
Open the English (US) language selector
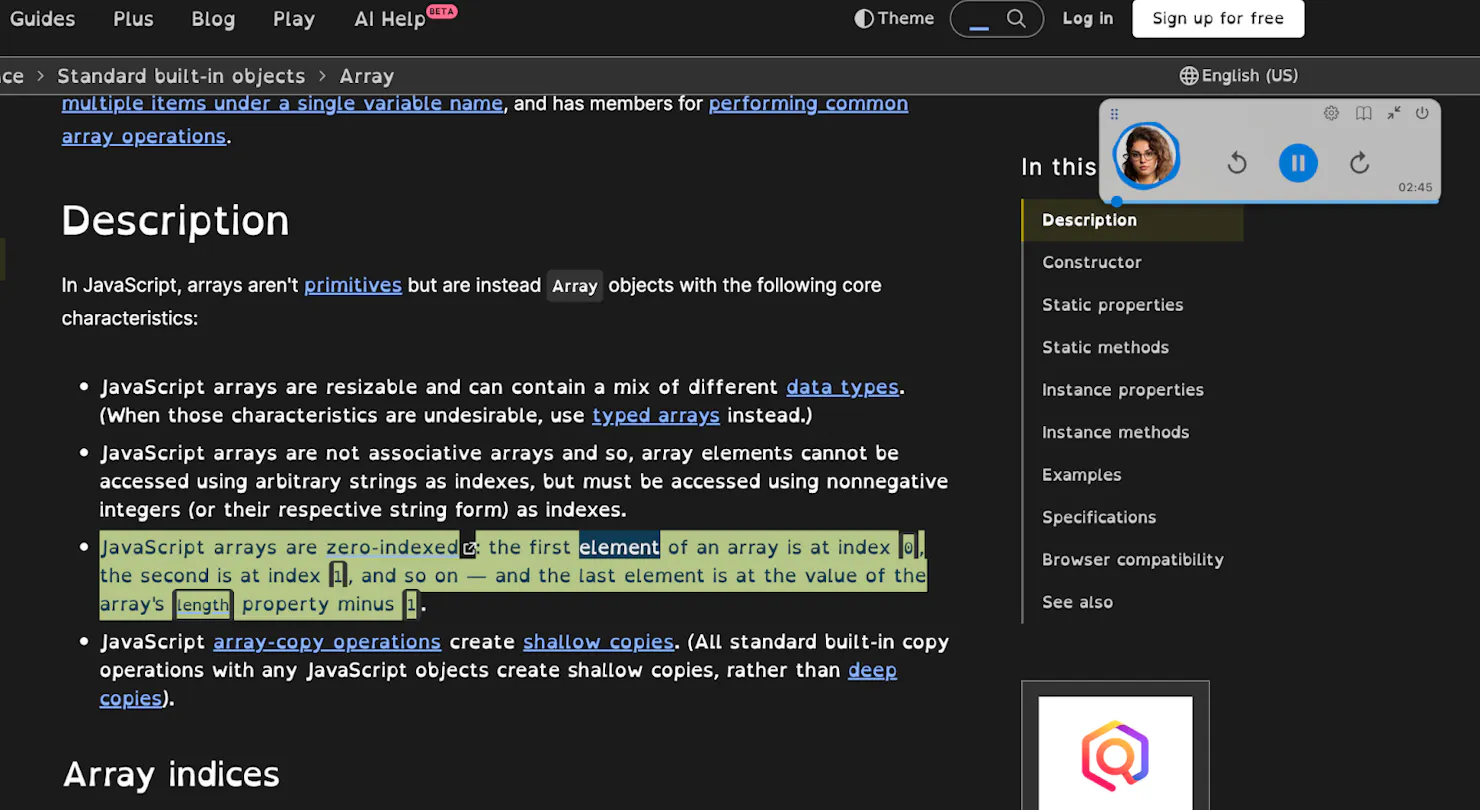click(1238, 76)
